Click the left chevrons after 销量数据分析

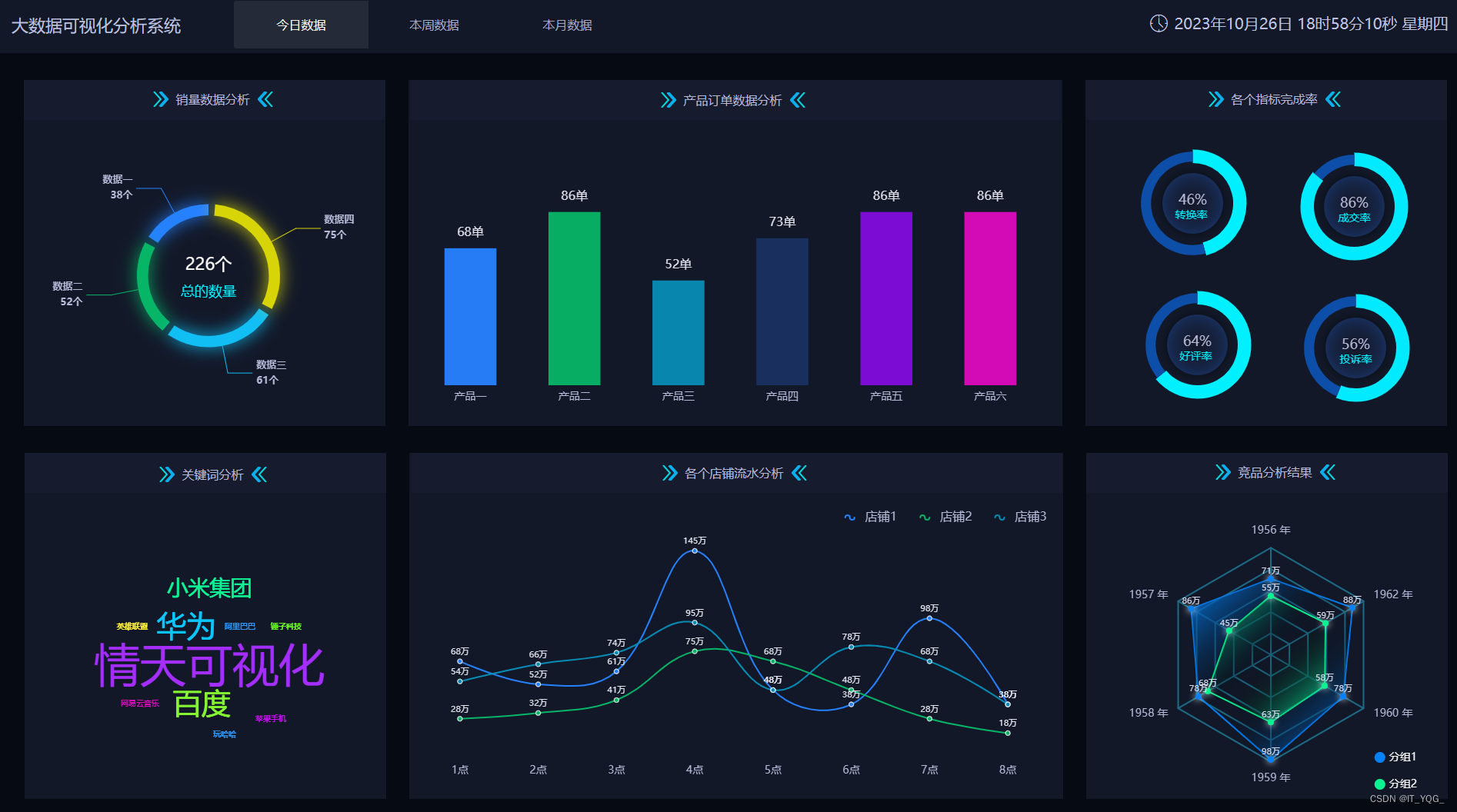coord(265,99)
